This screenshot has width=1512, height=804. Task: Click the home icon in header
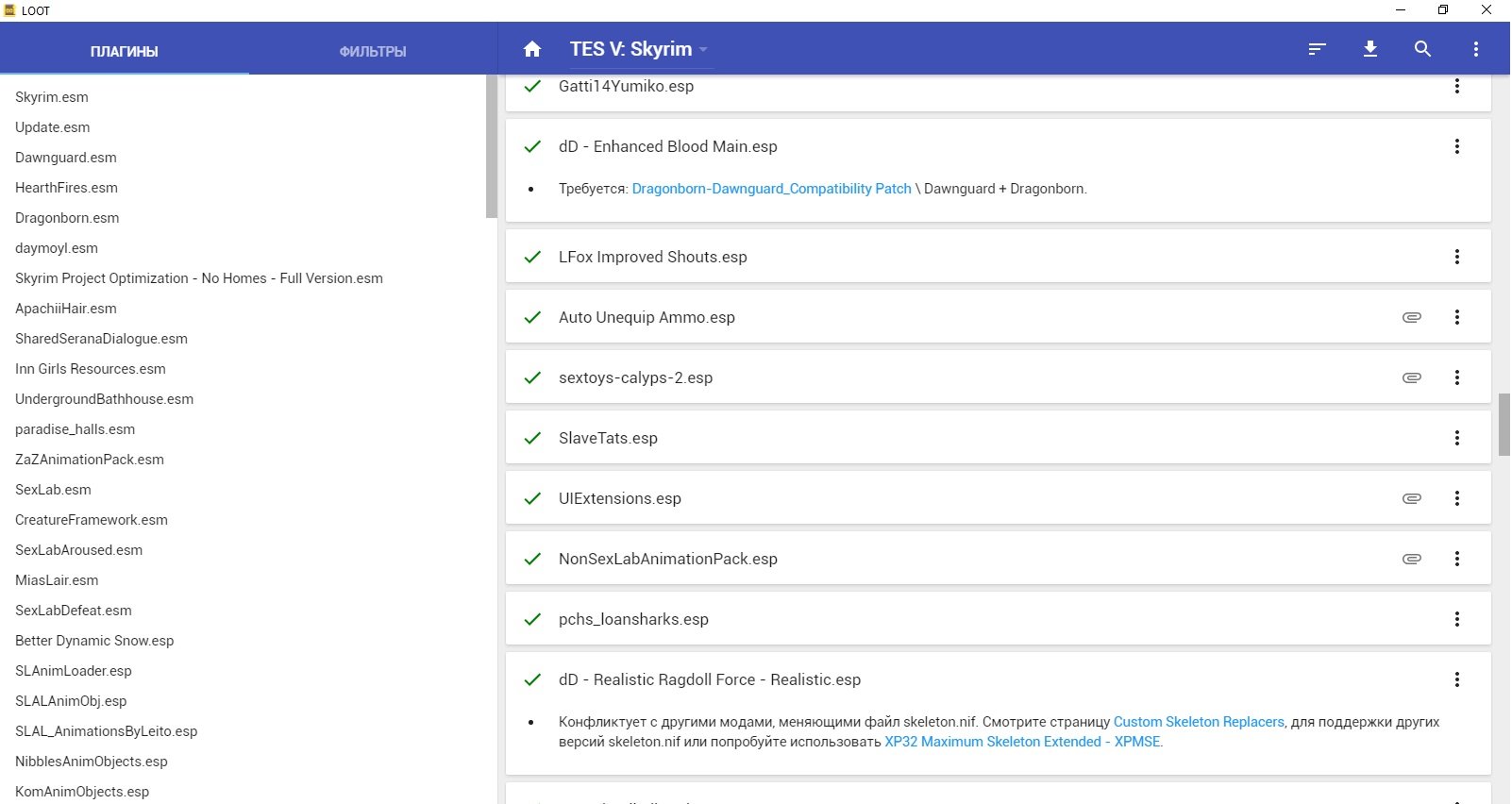click(532, 49)
